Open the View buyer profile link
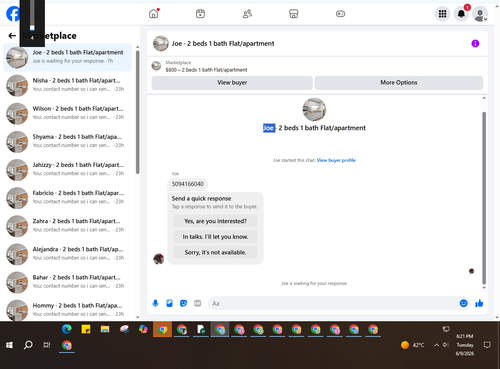This screenshot has width=500, height=369. 336,160
